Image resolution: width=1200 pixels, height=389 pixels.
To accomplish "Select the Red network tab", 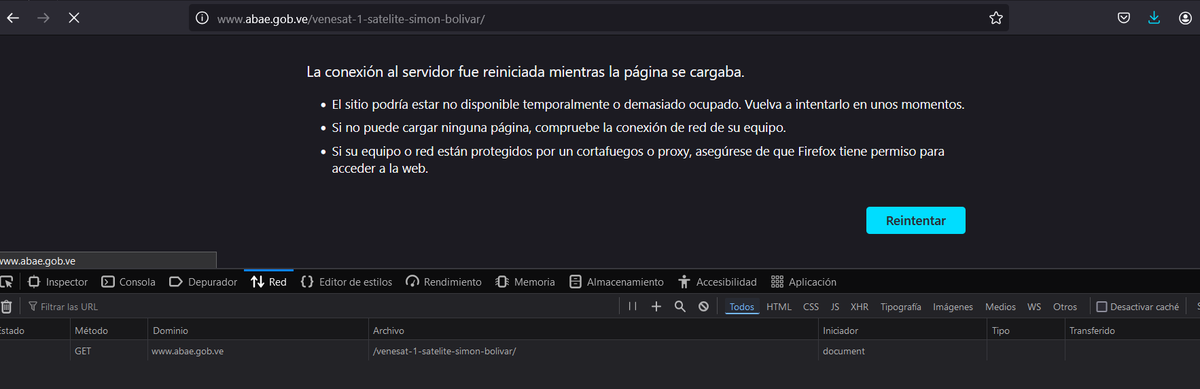I will tap(269, 282).
